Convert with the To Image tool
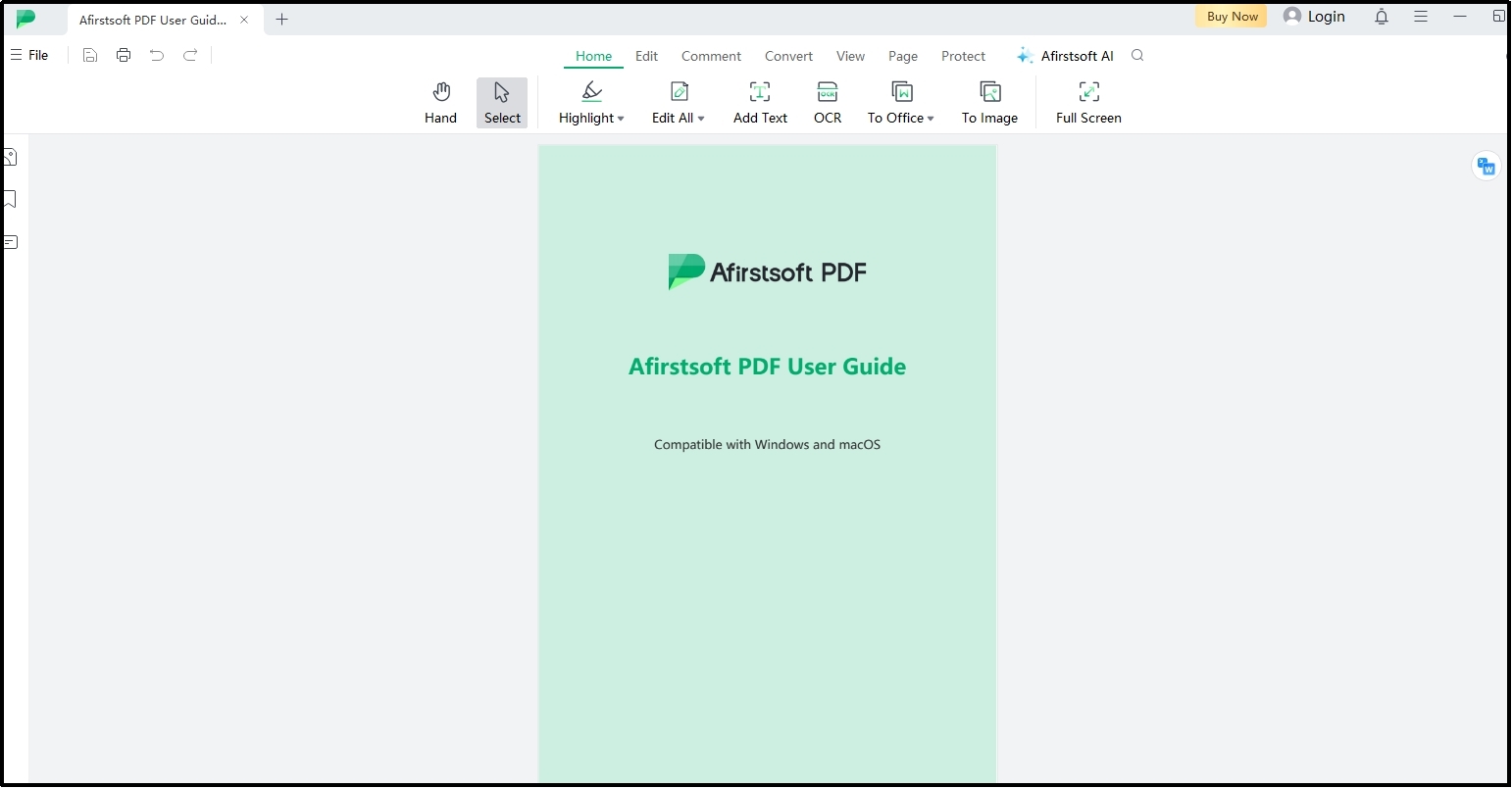1512x789 pixels. pyautogui.click(x=989, y=103)
